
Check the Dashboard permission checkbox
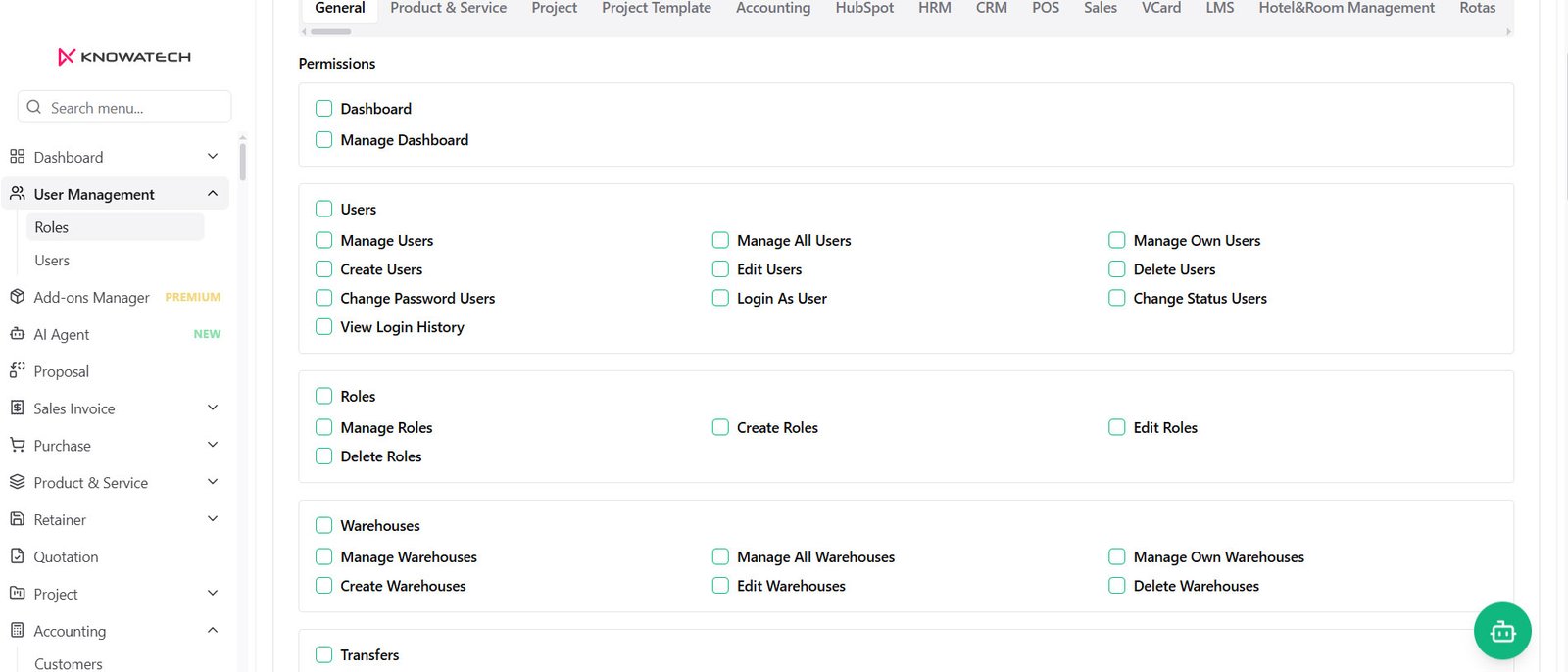[x=323, y=109]
